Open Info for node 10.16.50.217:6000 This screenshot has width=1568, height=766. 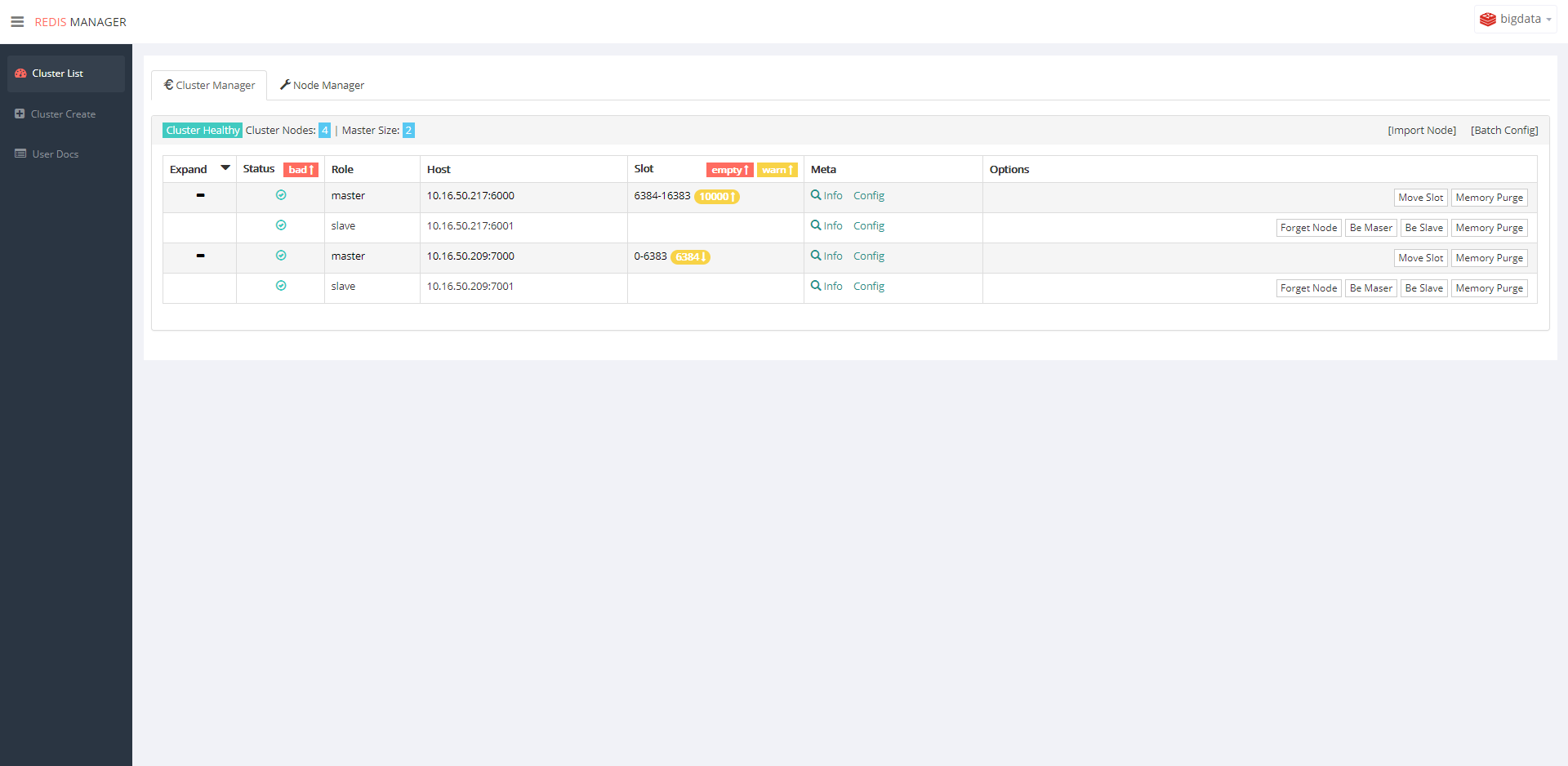click(x=826, y=196)
